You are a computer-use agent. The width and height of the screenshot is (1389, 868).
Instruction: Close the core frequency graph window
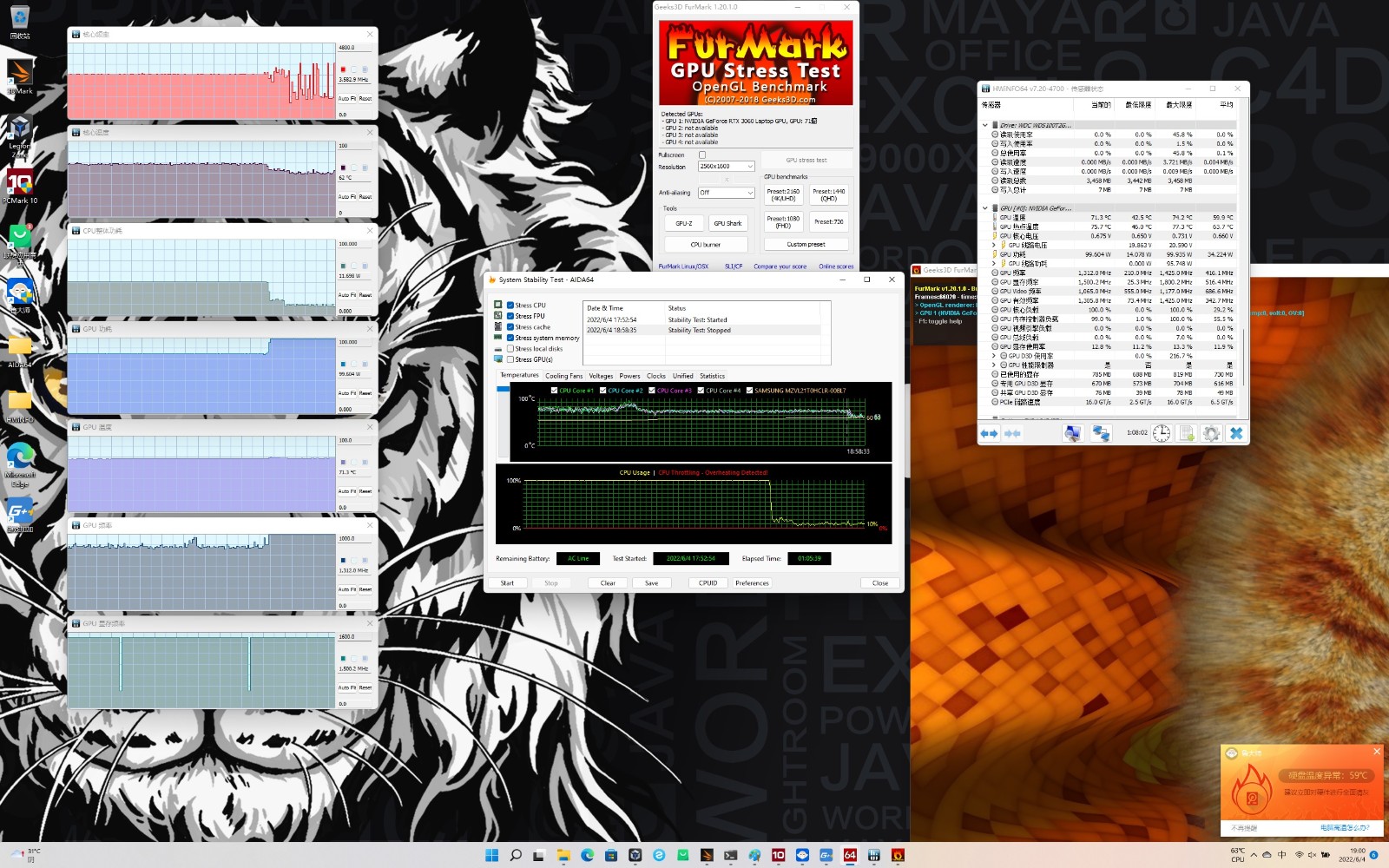(369, 34)
